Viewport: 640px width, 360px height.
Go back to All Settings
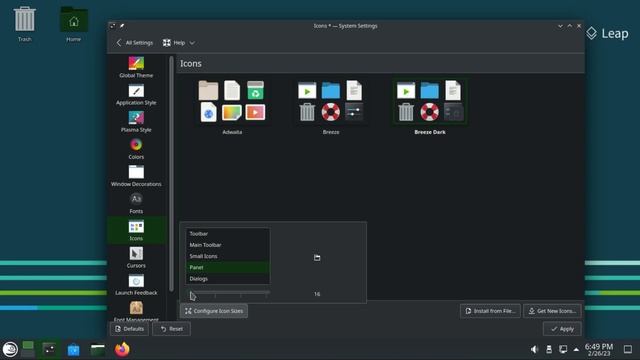point(135,42)
